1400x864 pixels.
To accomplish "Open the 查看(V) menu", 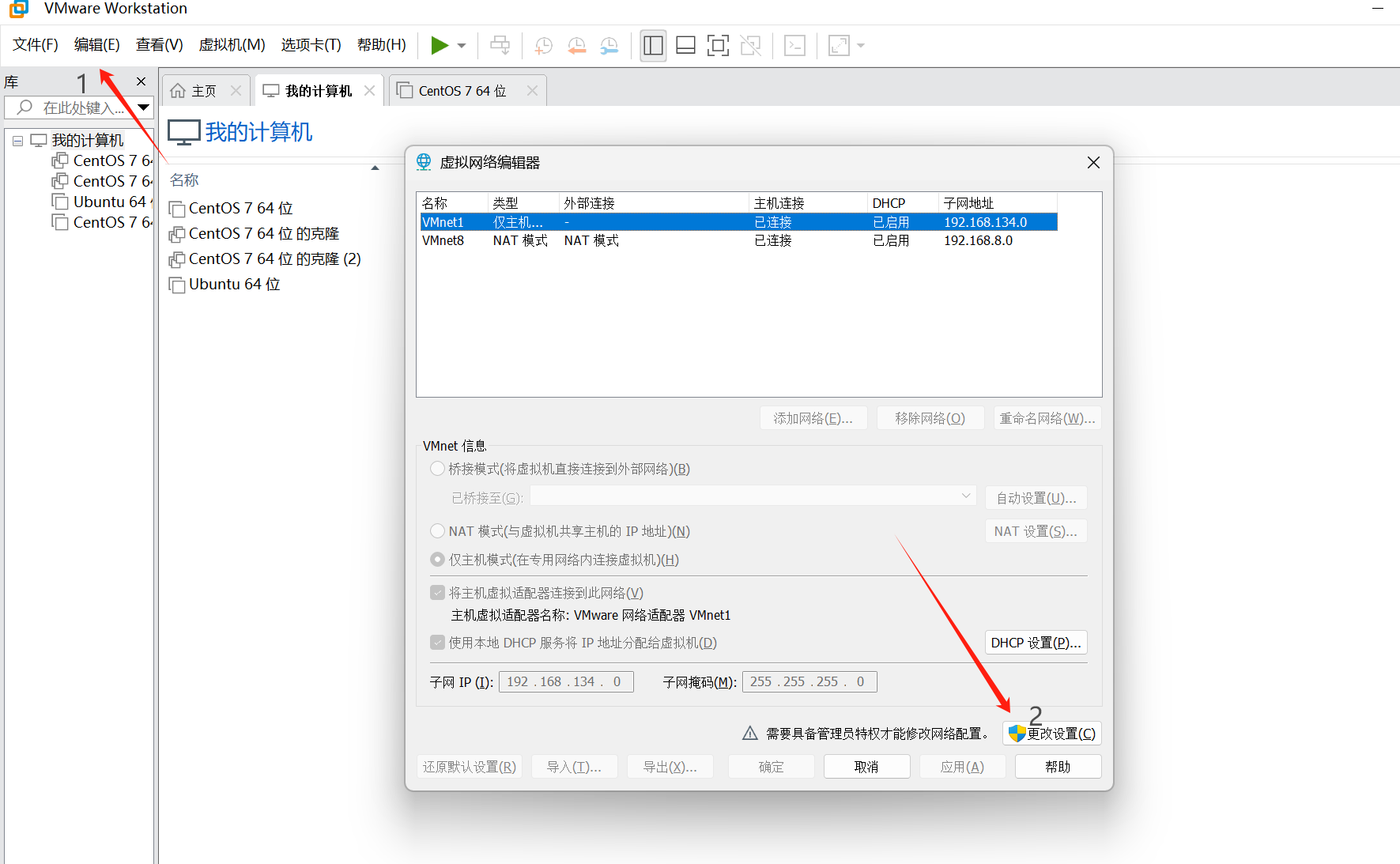I will coord(160,44).
